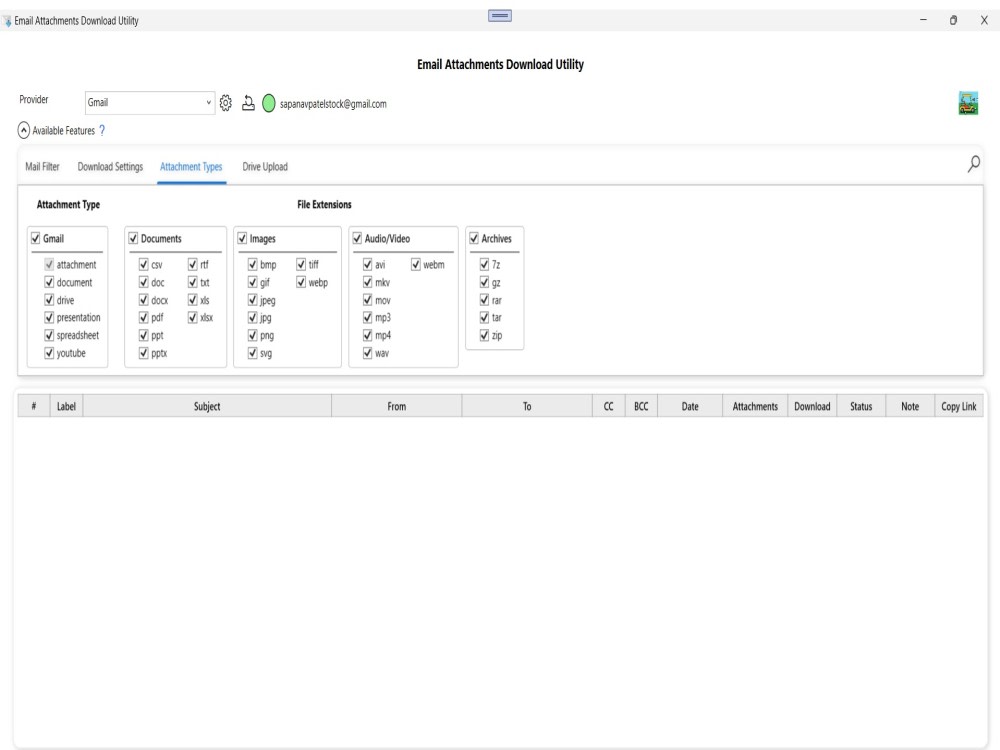Click the Date column header

690,406
